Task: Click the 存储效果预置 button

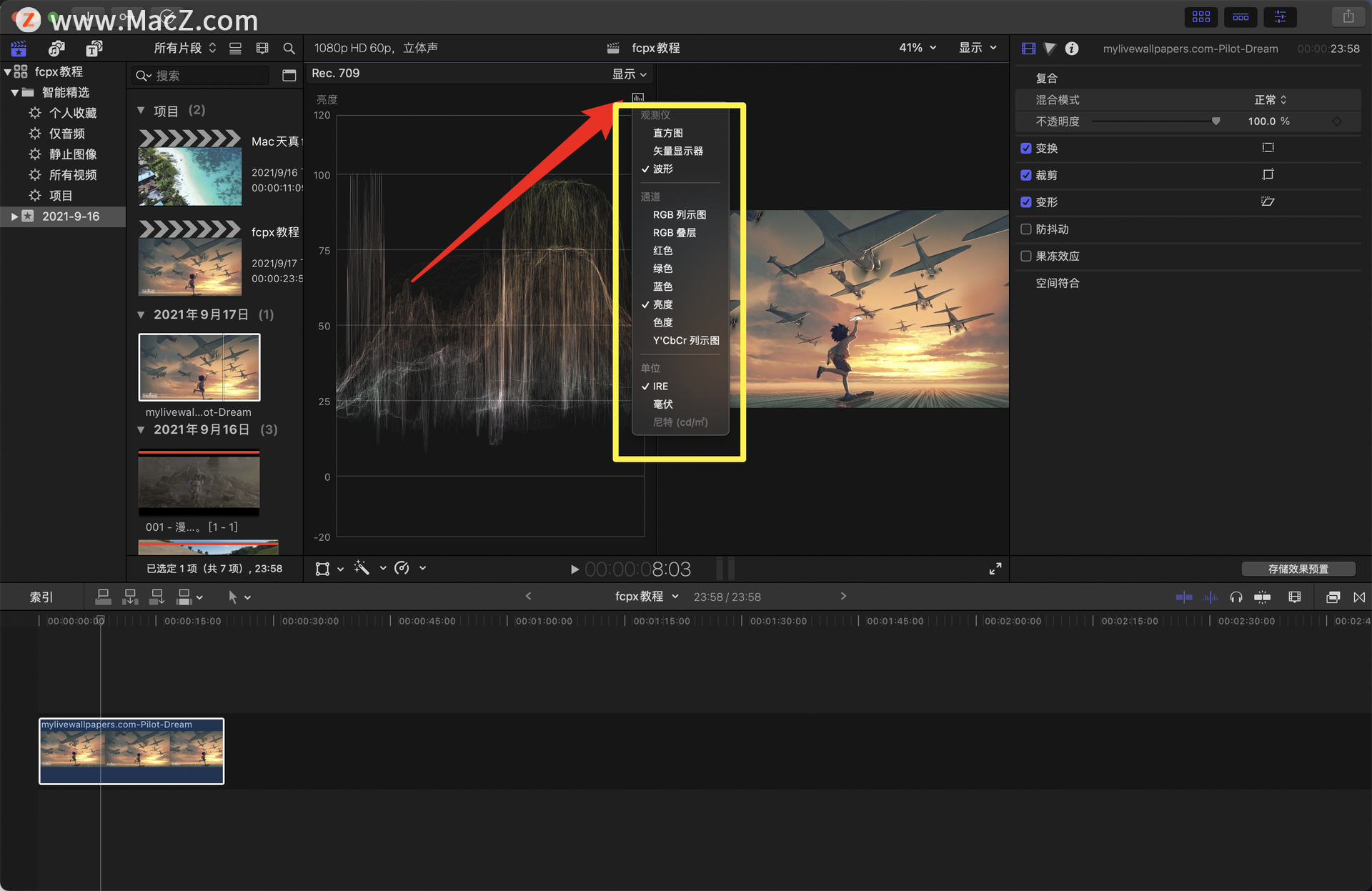Action: pyautogui.click(x=1298, y=569)
